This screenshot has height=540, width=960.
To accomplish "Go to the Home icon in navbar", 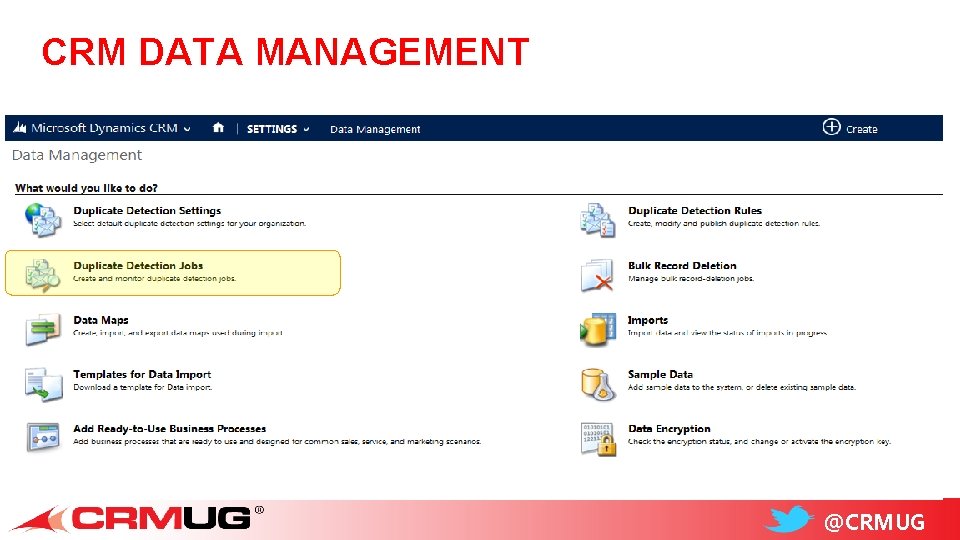I will pyautogui.click(x=218, y=128).
